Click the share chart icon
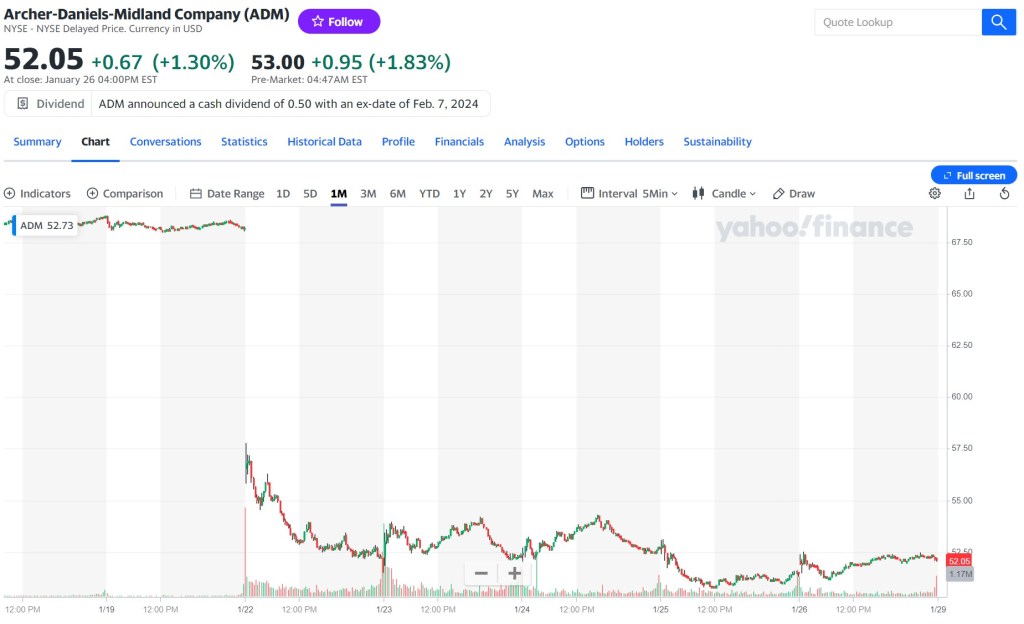 969,194
